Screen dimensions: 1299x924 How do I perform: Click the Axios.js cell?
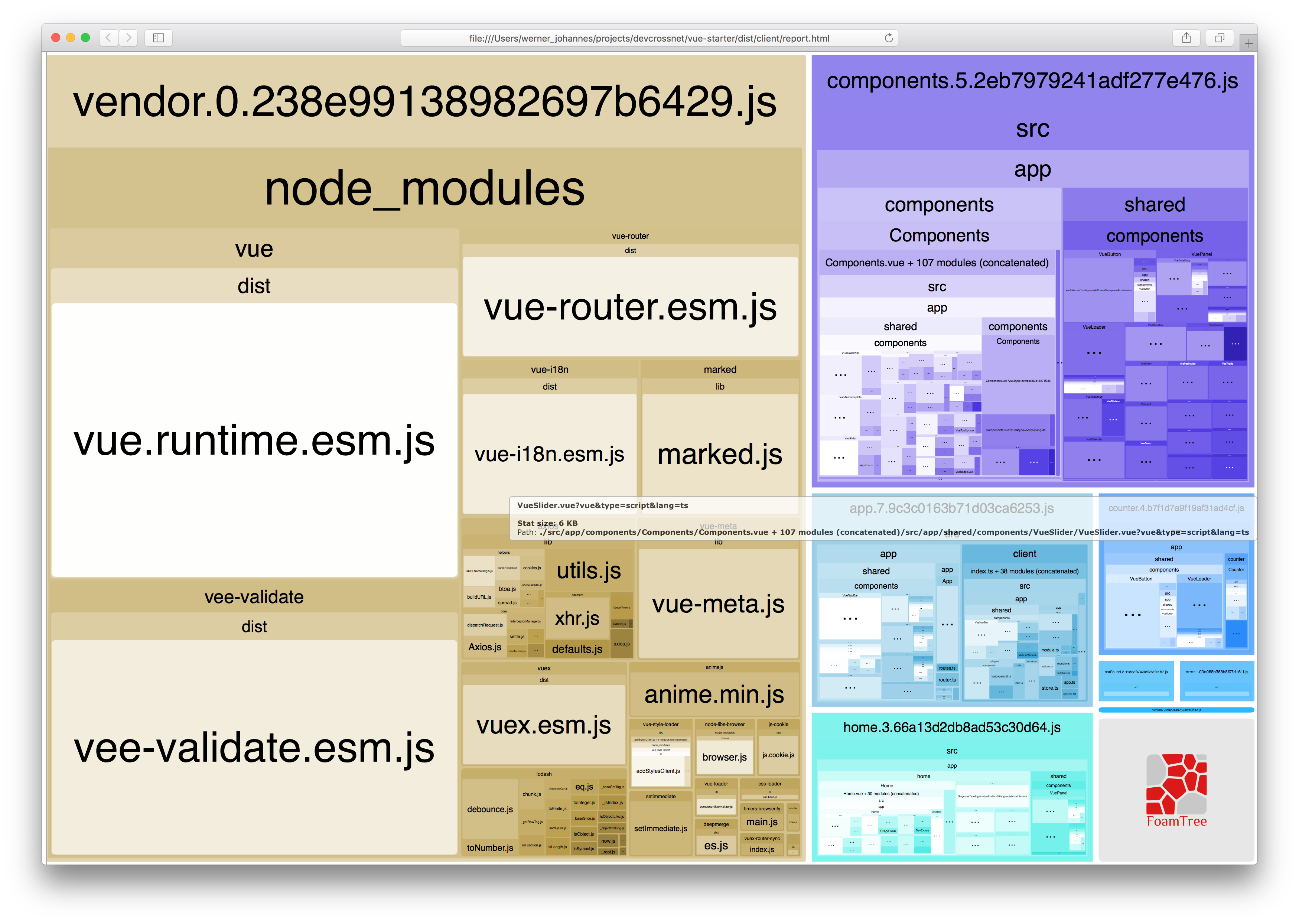[485, 647]
